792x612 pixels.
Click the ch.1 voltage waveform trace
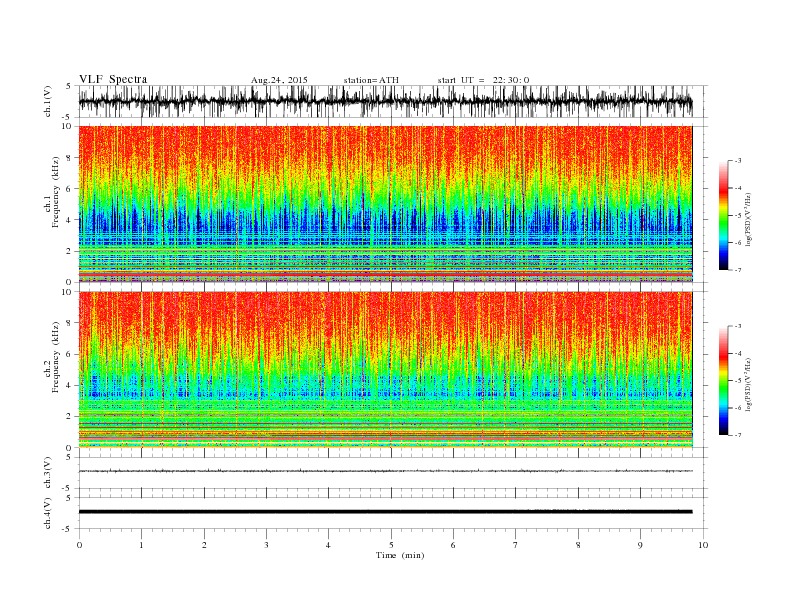[x=385, y=101]
